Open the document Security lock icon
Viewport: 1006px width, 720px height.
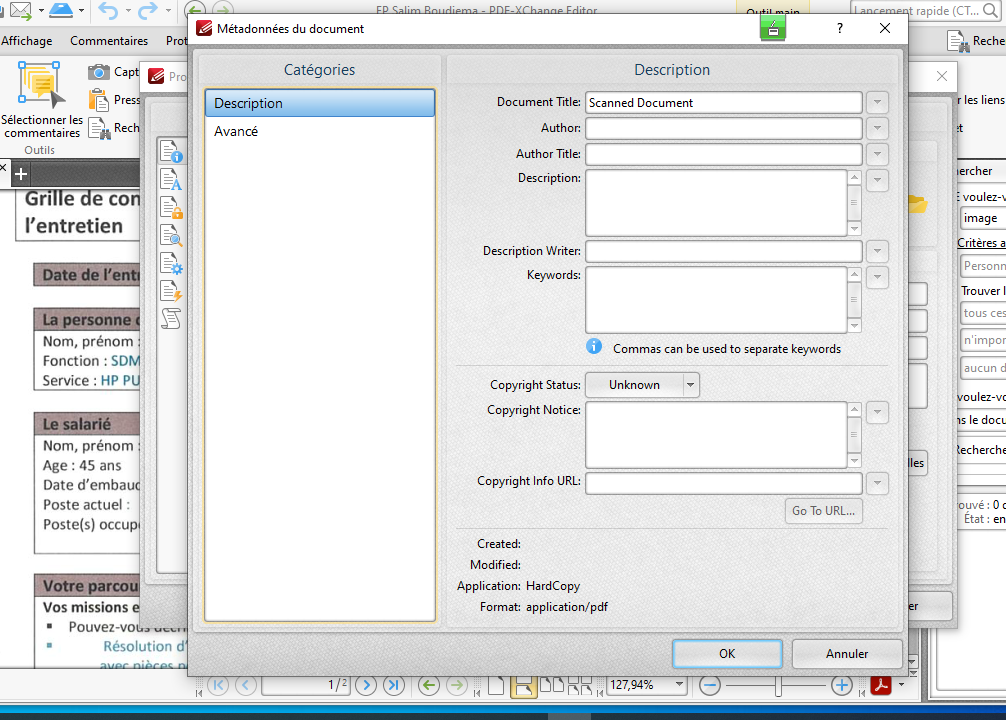coord(172,207)
